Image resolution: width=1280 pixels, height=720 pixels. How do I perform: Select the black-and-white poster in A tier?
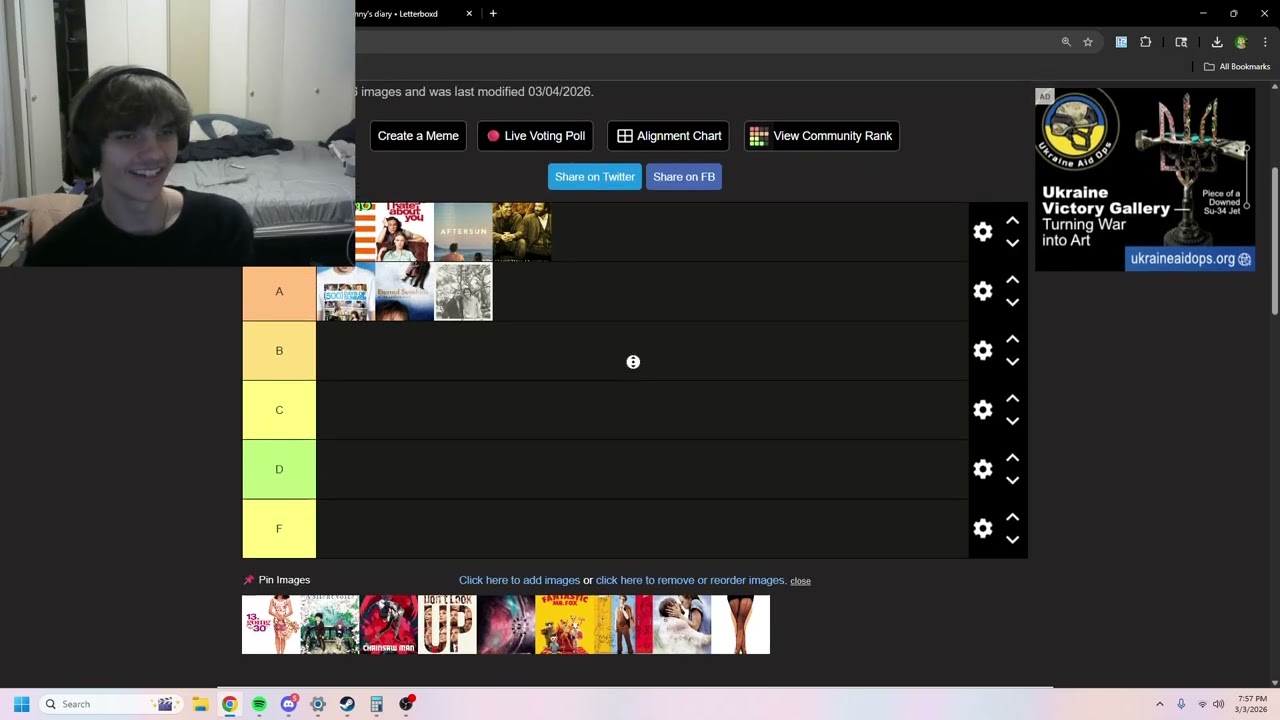(x=463, y=291)
